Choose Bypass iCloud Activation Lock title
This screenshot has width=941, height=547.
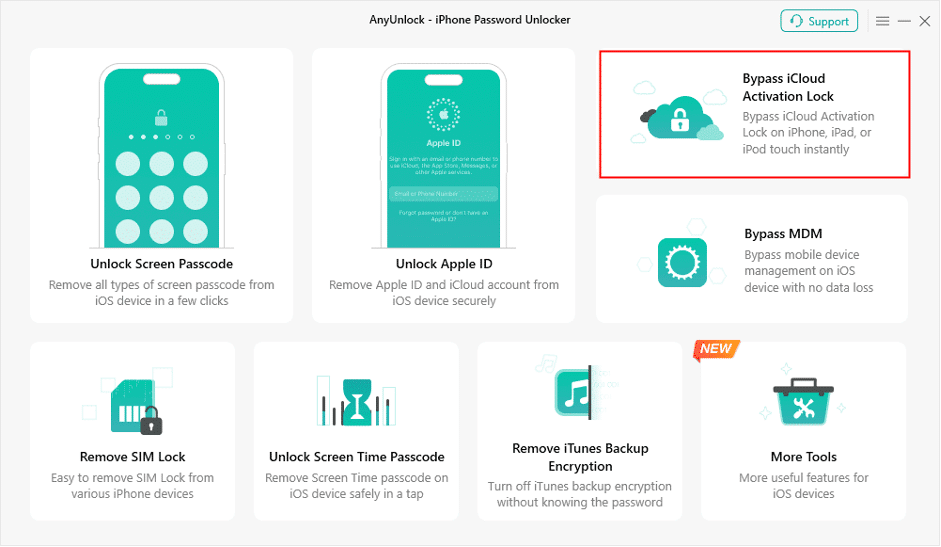(x=788, y=87)
